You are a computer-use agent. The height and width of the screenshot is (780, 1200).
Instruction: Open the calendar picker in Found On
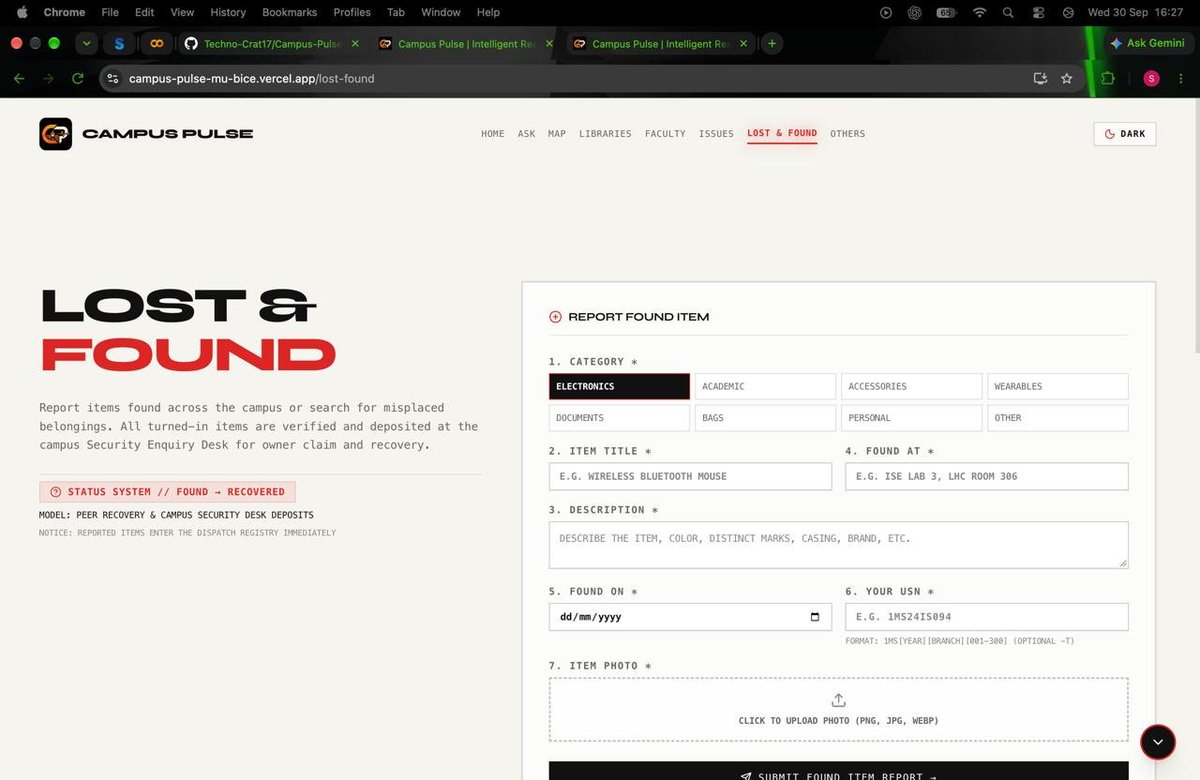pyautogui.click(x=815, y=617)
